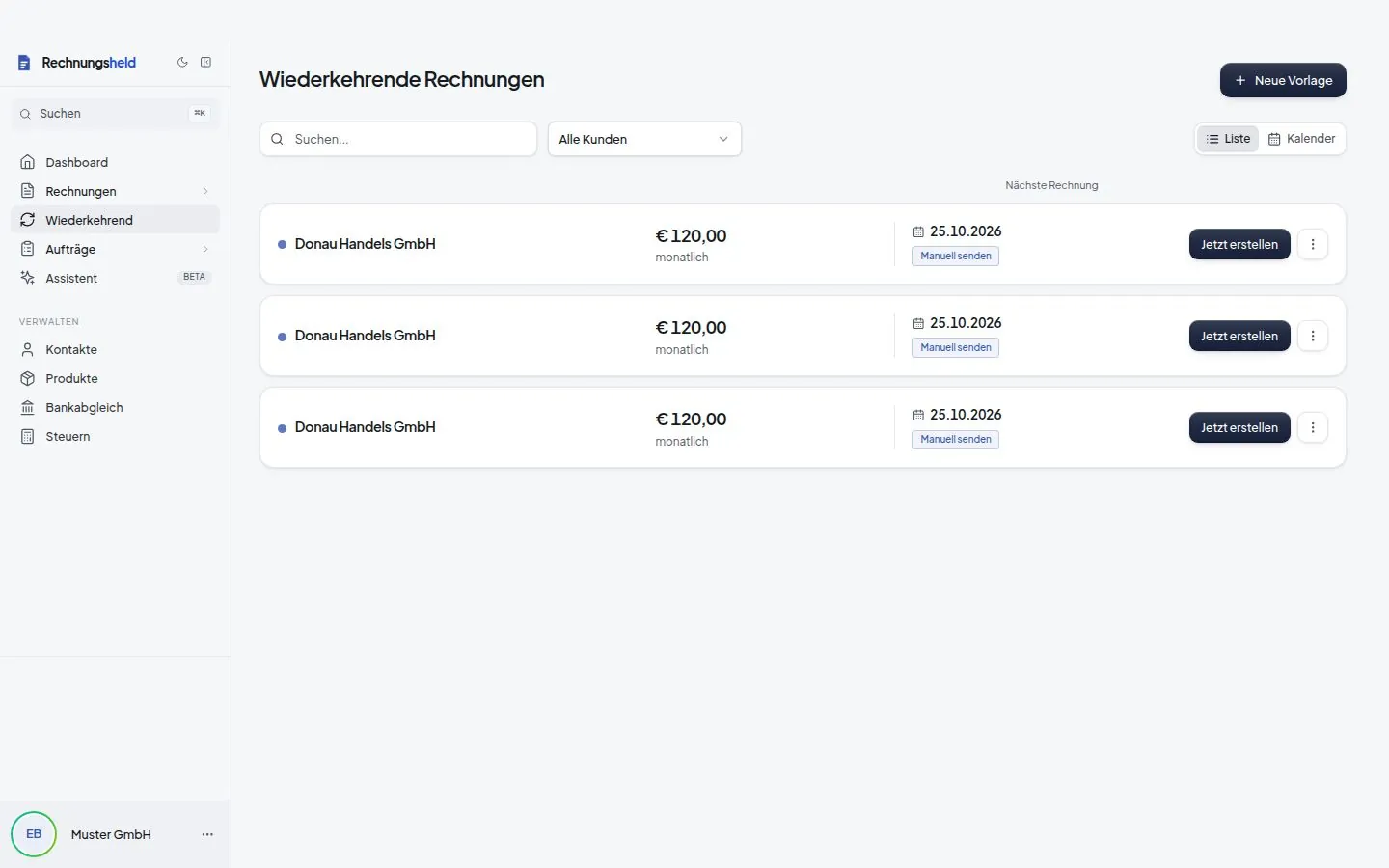Image resolution: width=1389 pixels, height=868 pixels.
Task: Click the Rechnungsheld logo icon
Action: pyautogui.click(x=24, y=63)
